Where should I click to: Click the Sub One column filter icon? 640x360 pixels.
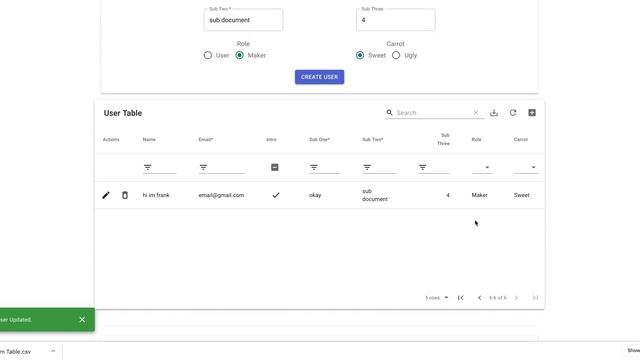pos(314,167)
